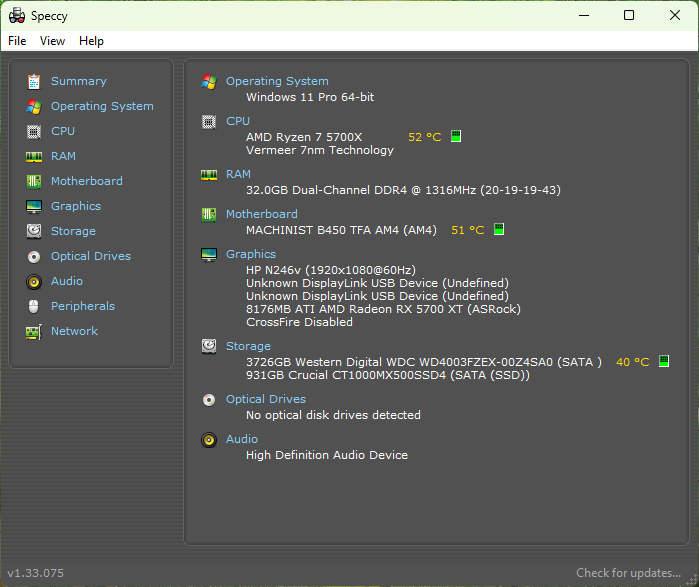Click the Motherboard icon in summary pane

pyautogui.click(x=209, y=214)
